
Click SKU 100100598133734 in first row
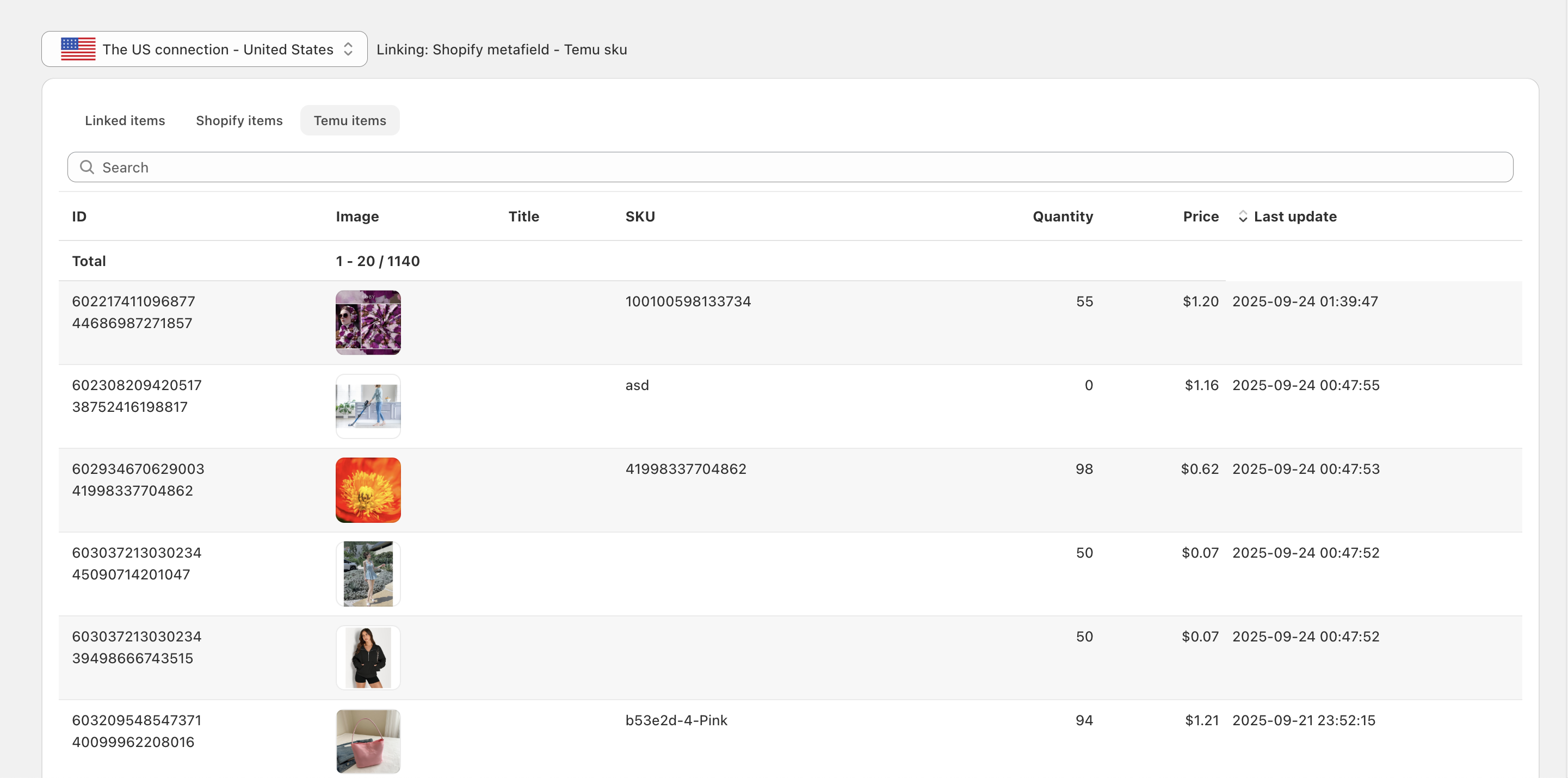click(x=688, y=301)
